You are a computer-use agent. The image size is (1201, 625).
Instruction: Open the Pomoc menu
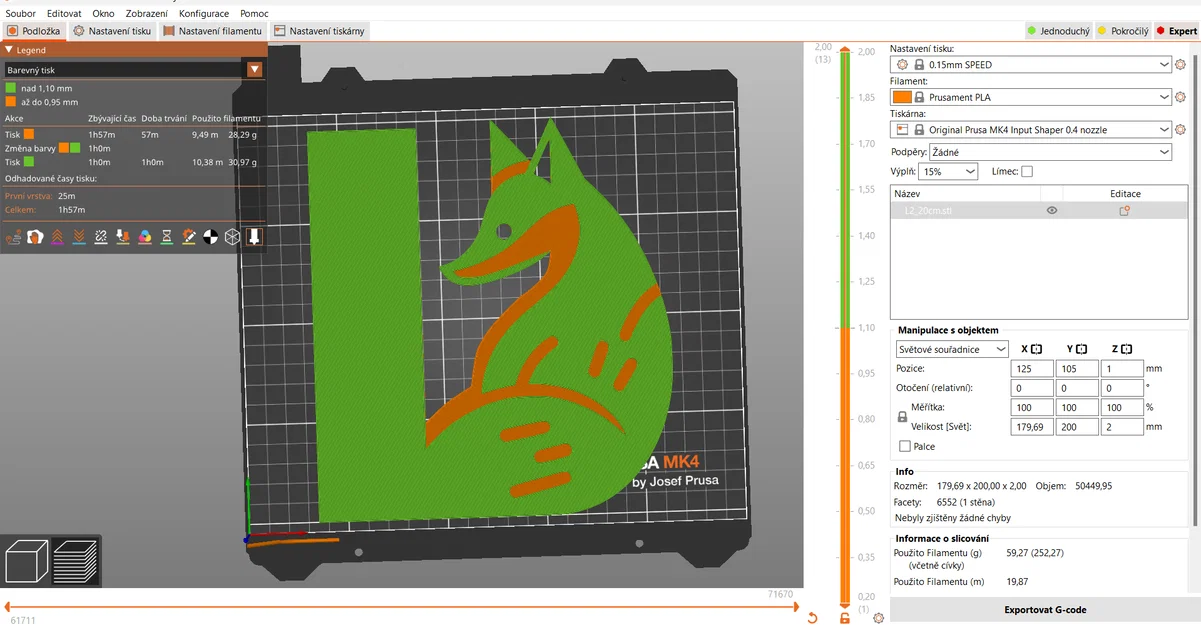click(x=254, y=14)
